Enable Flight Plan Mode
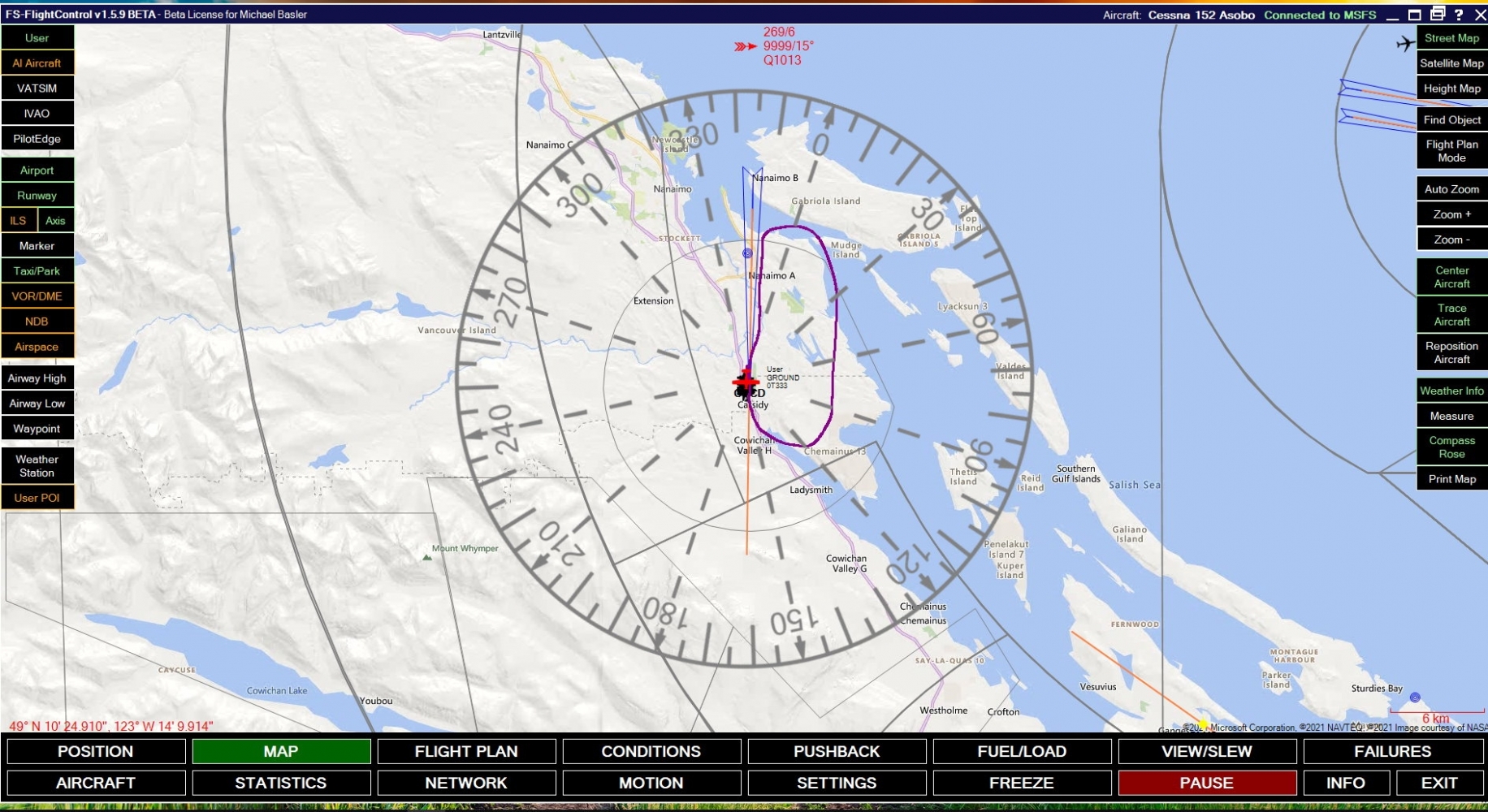1488x812 pixels. (x=1452, y=152)
